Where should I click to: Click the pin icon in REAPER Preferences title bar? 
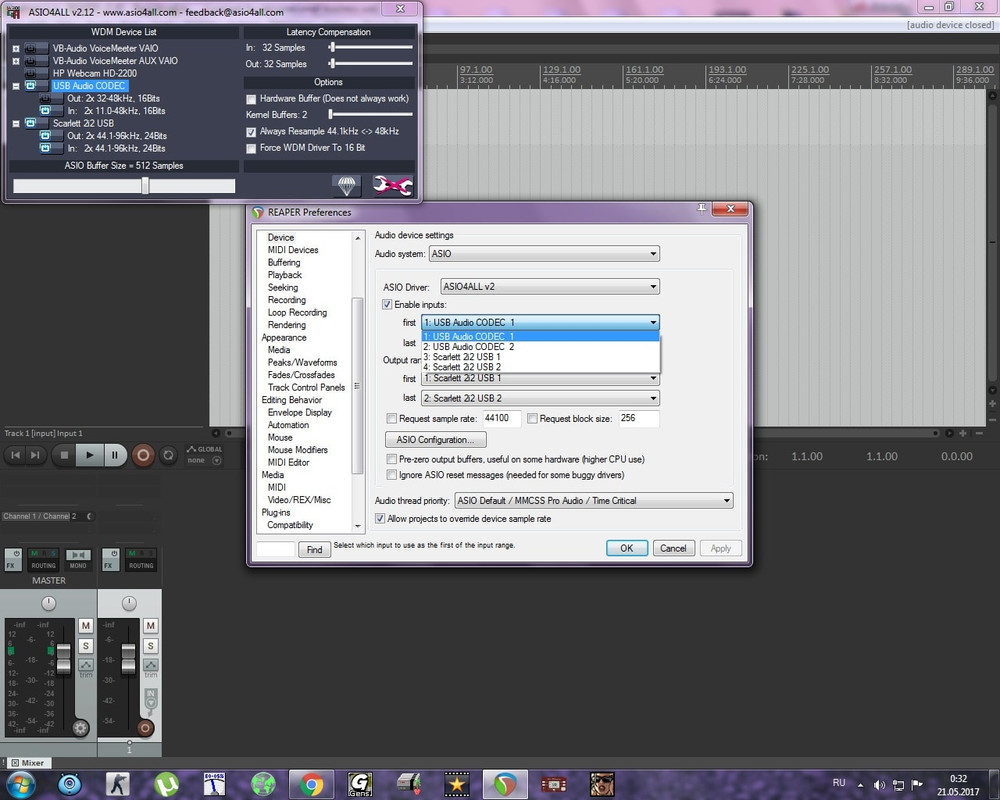tap(702, 209)
